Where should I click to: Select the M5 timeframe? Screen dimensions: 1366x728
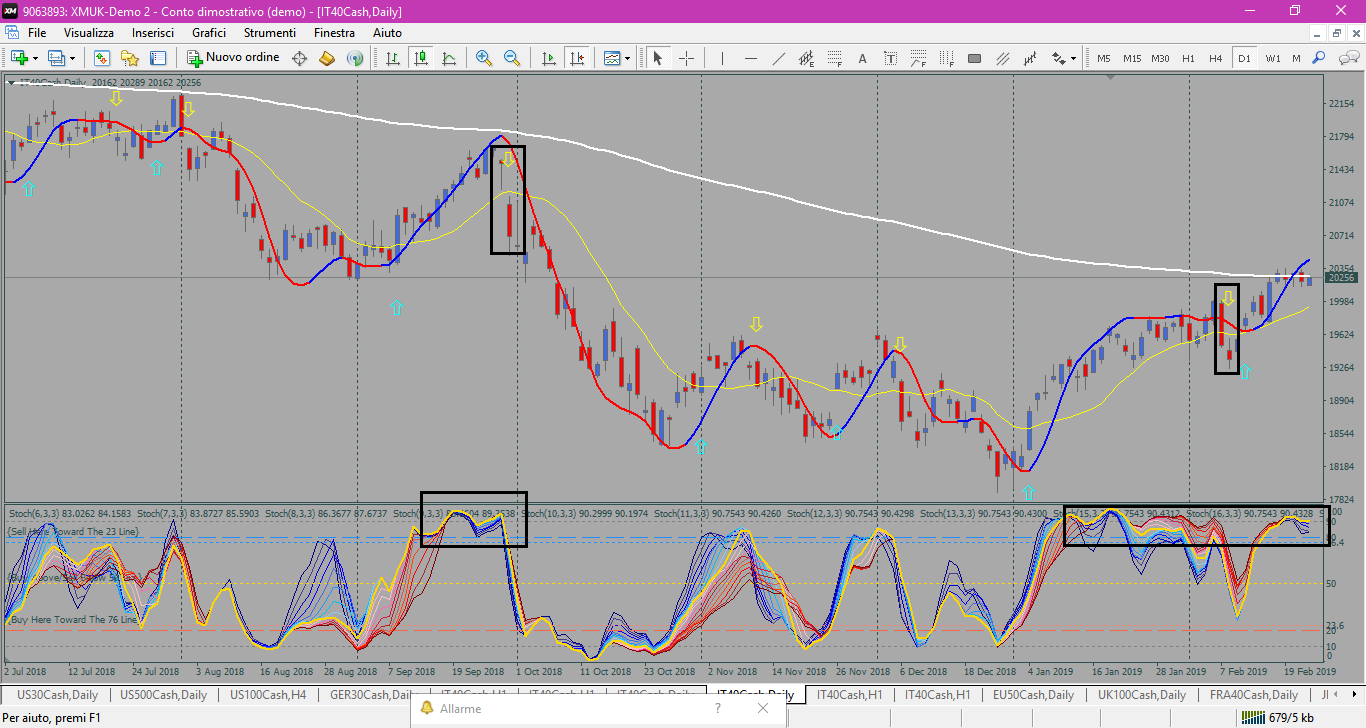pyautogui.click(x=1104, y=58)
